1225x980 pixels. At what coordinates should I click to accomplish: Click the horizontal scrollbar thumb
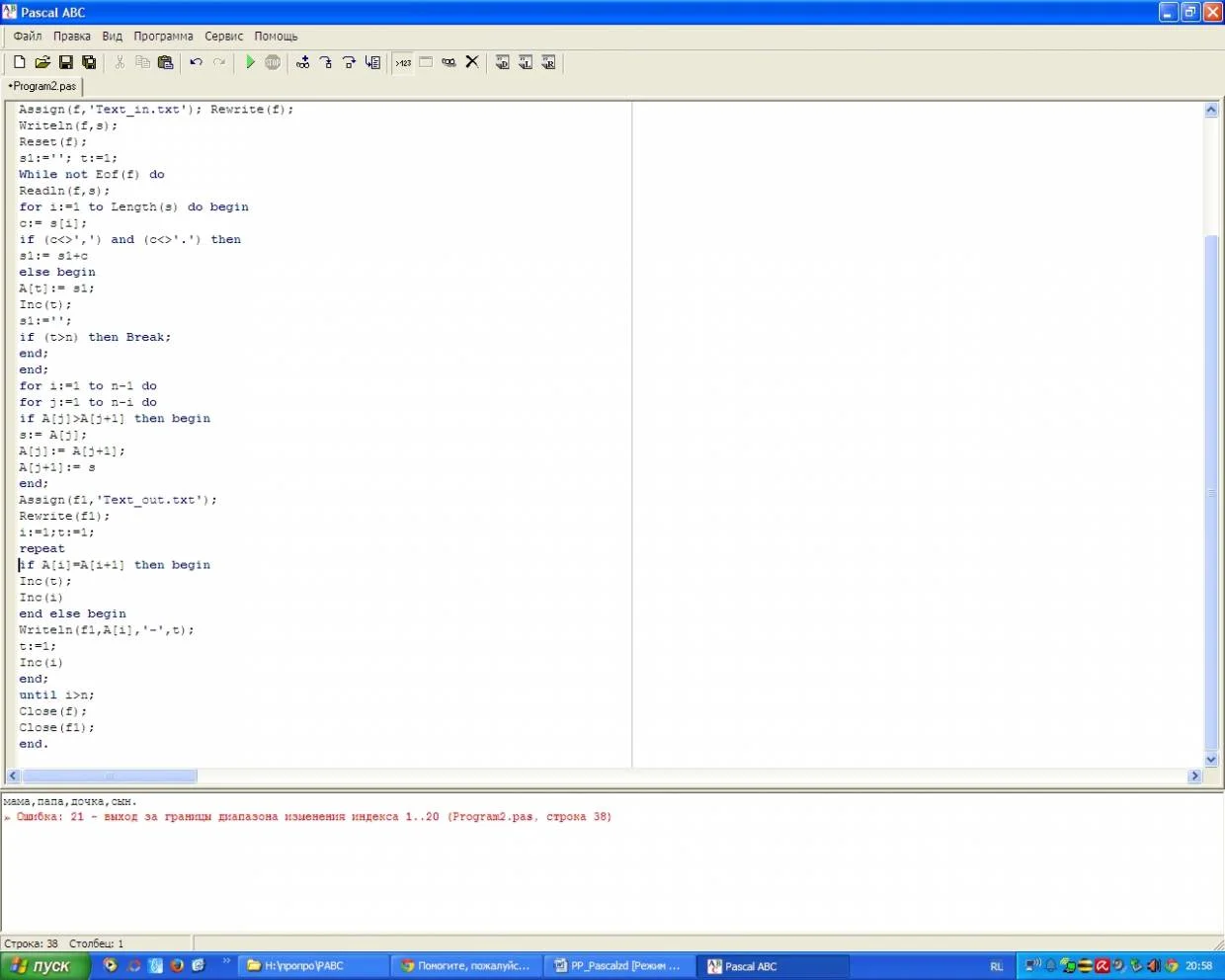click(x=110, y=776)
